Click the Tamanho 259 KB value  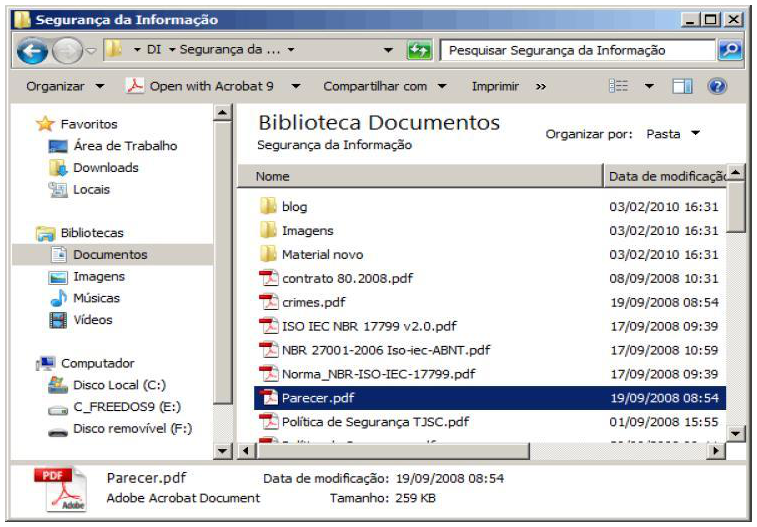[415, 498]
